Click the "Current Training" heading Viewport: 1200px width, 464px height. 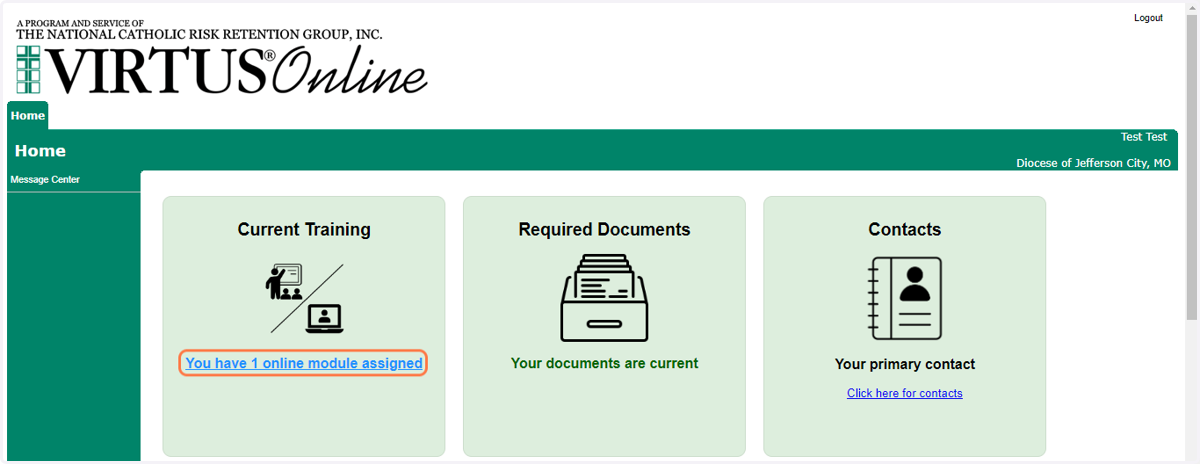coord(304,229)
